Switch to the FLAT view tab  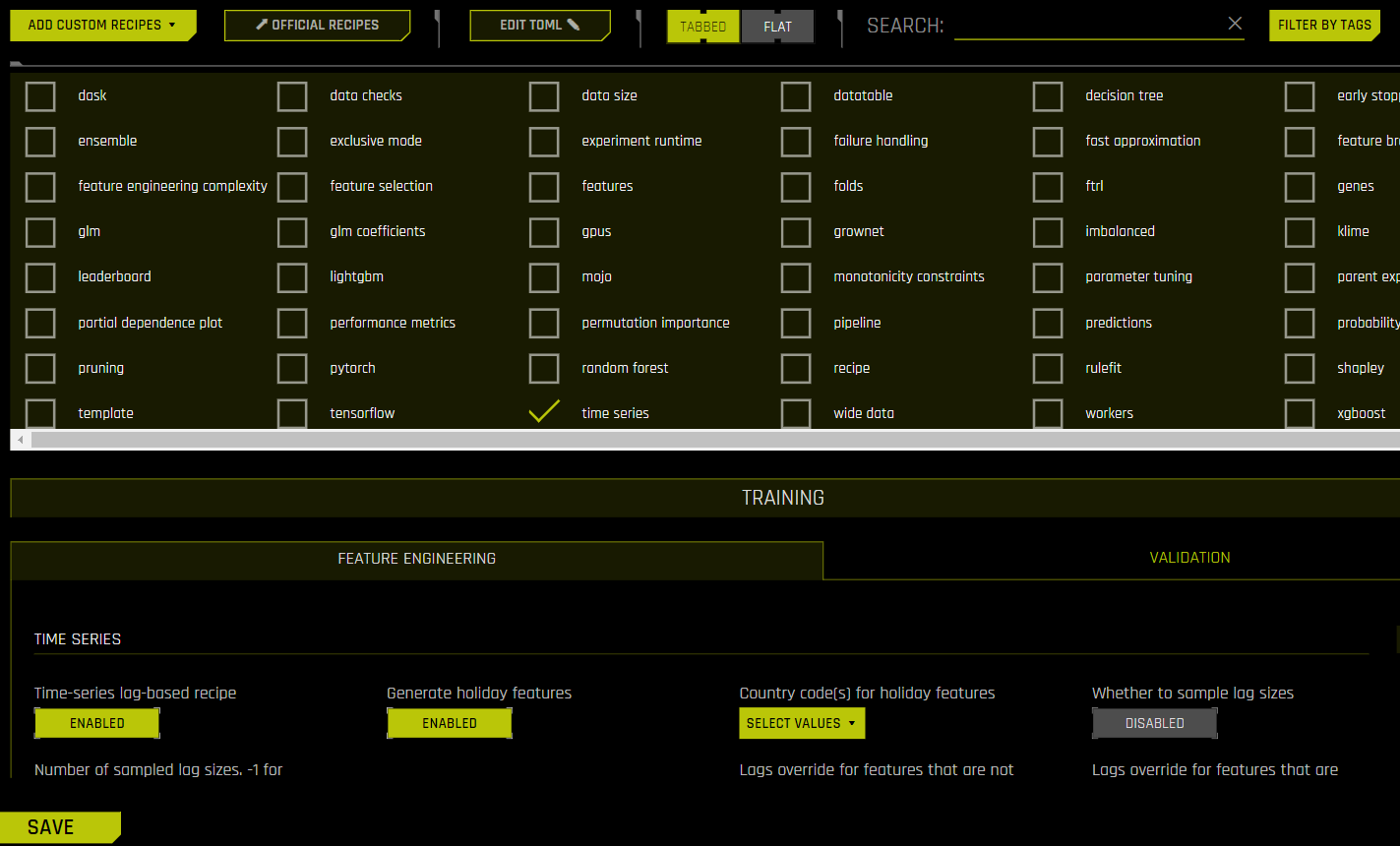point(777,27)
